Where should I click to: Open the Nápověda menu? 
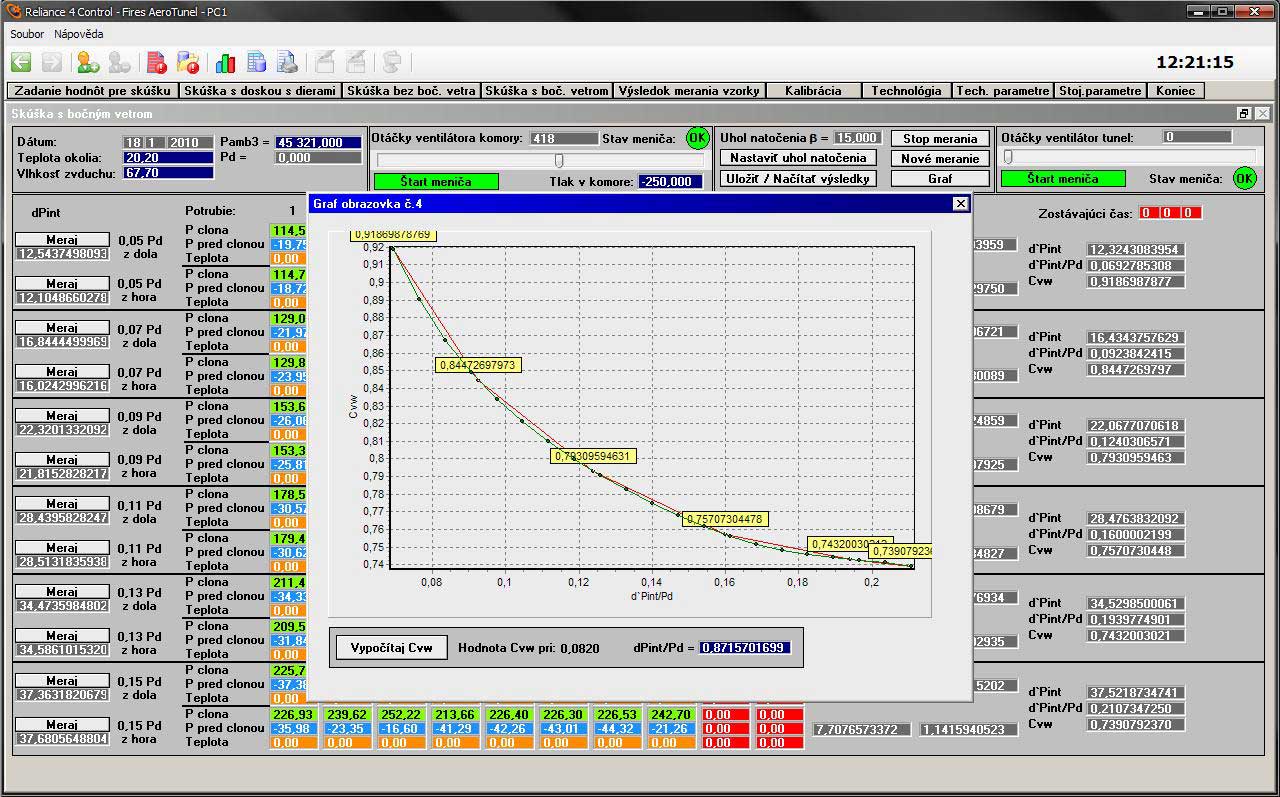(79, 34)
